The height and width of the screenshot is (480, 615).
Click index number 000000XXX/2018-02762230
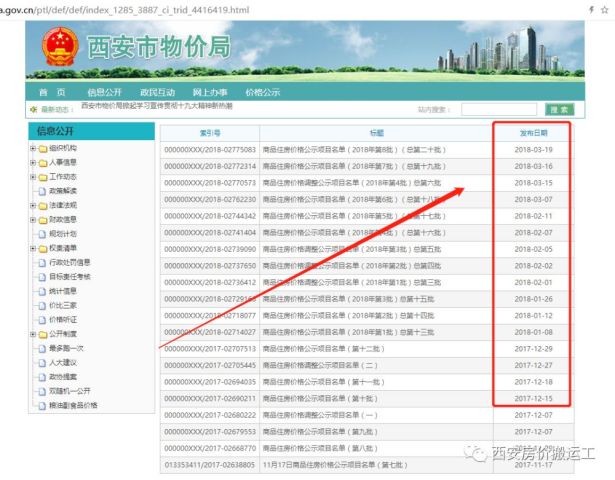pyautogui.click(x=210, y=200)
